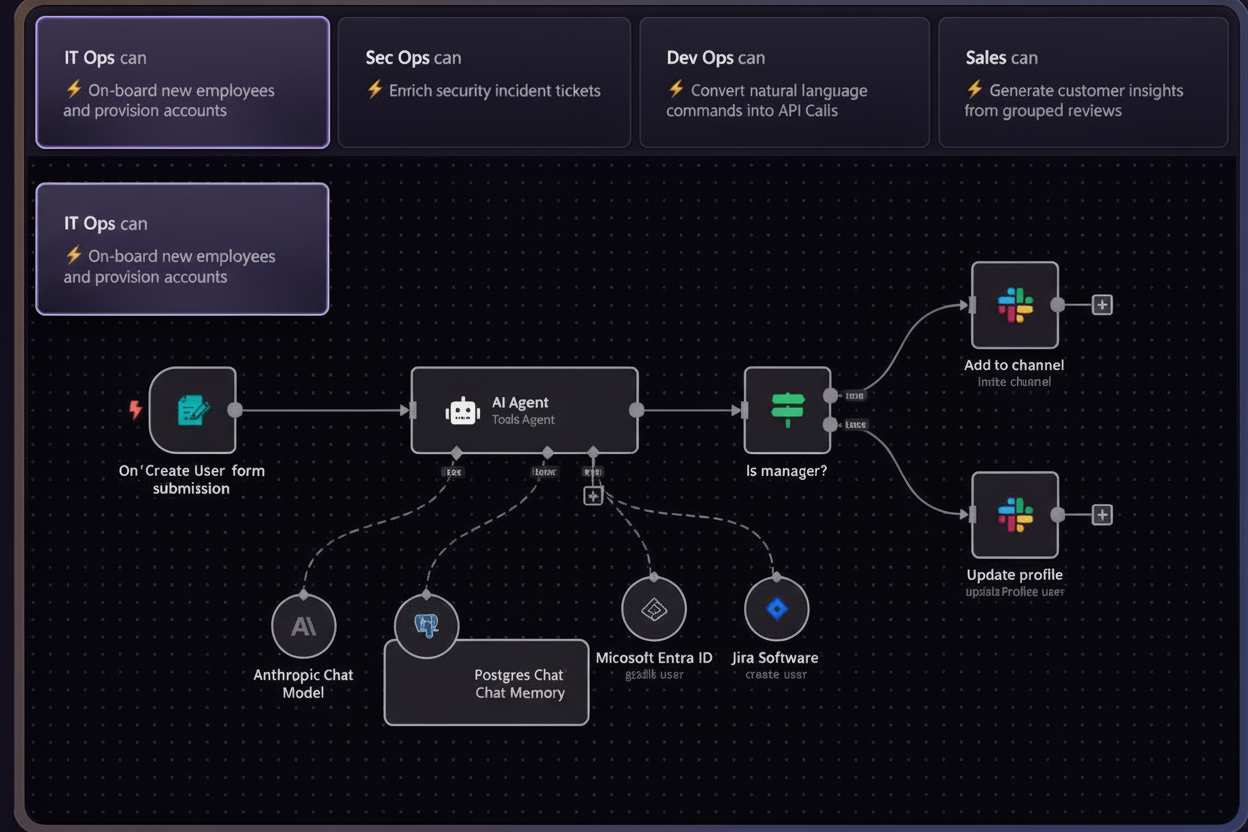Switch to the Dev Ops tab
Screen dimensions: 1248x832
pos(784,82)
